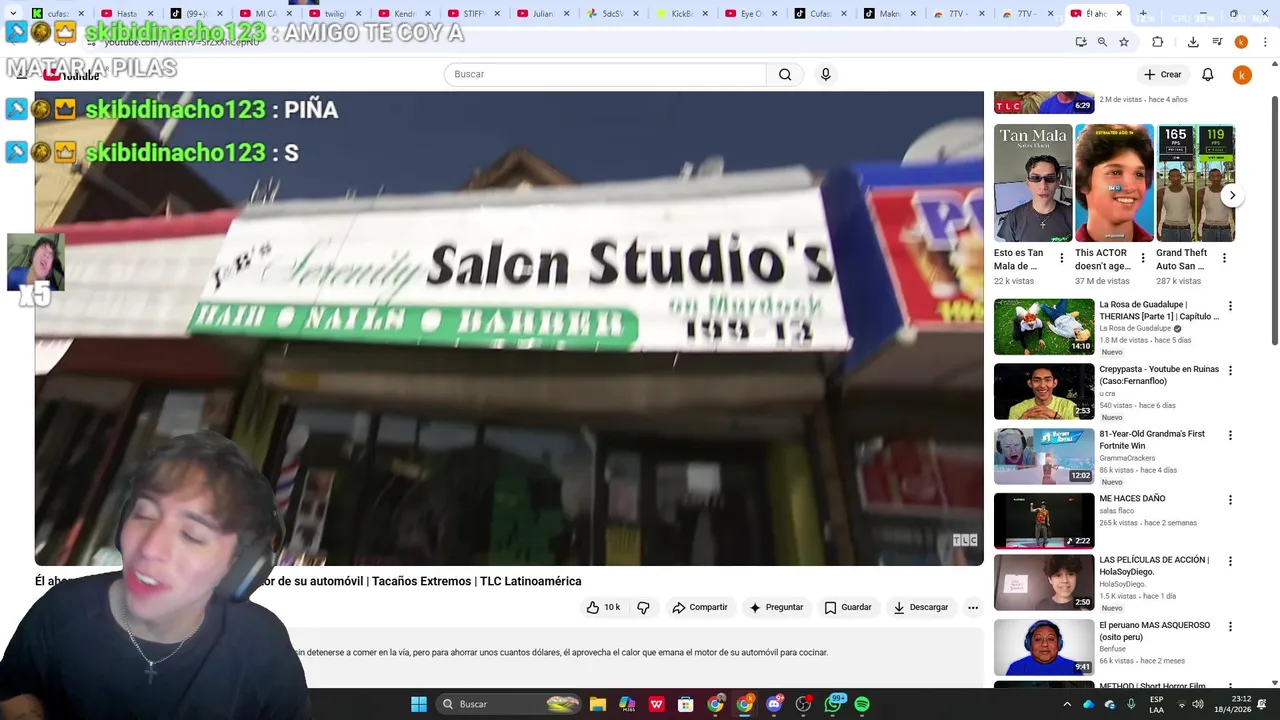Open the Chrome zoom magnifier in address bar
Image resolution: width=1280 pixels, height=720 pixels.
(x=1102, y=42)
